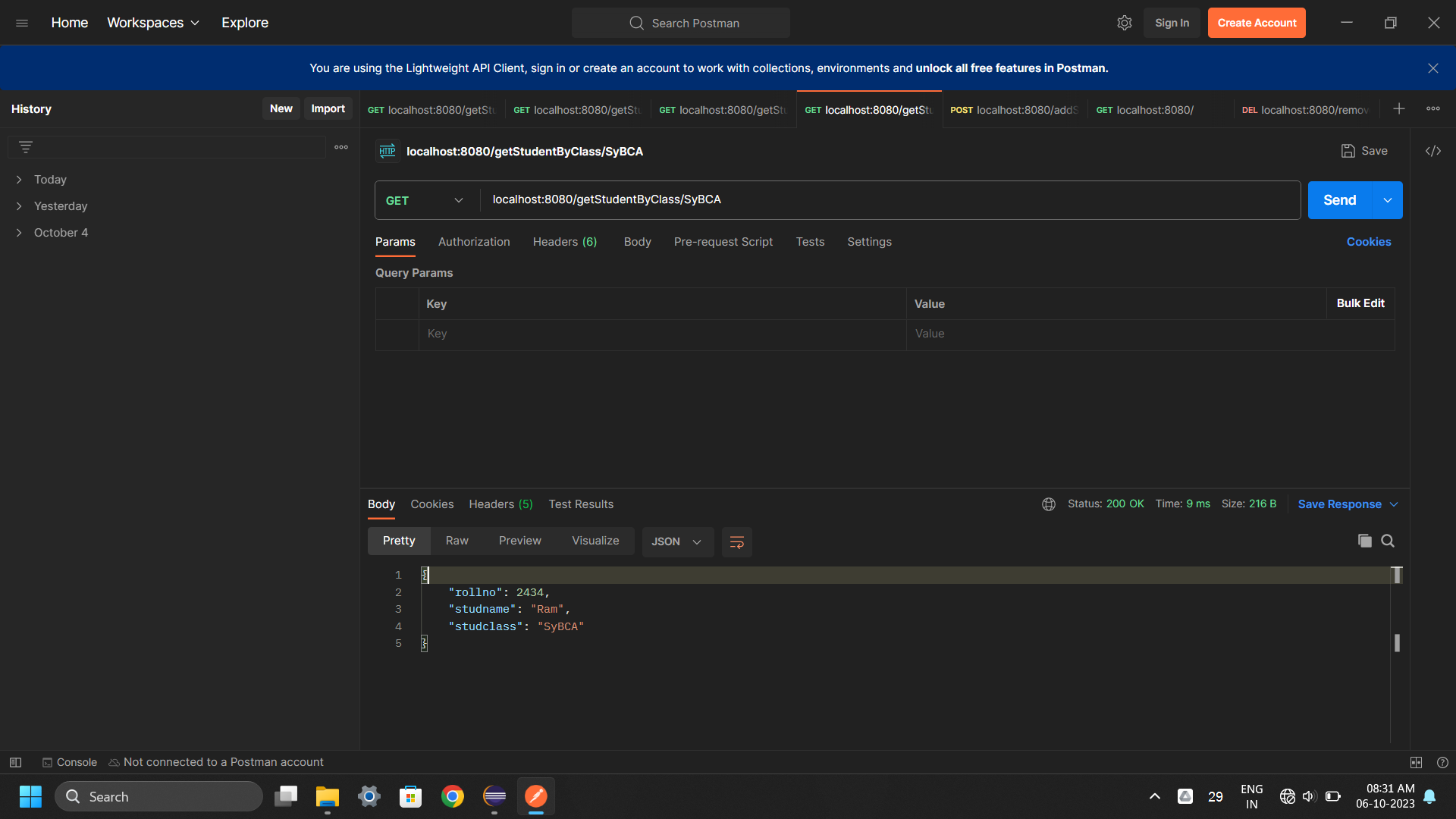Toggle the sidebar panel icon in status bar
The width and height of the screenshot is (1456, 819).
pos(15,762)
